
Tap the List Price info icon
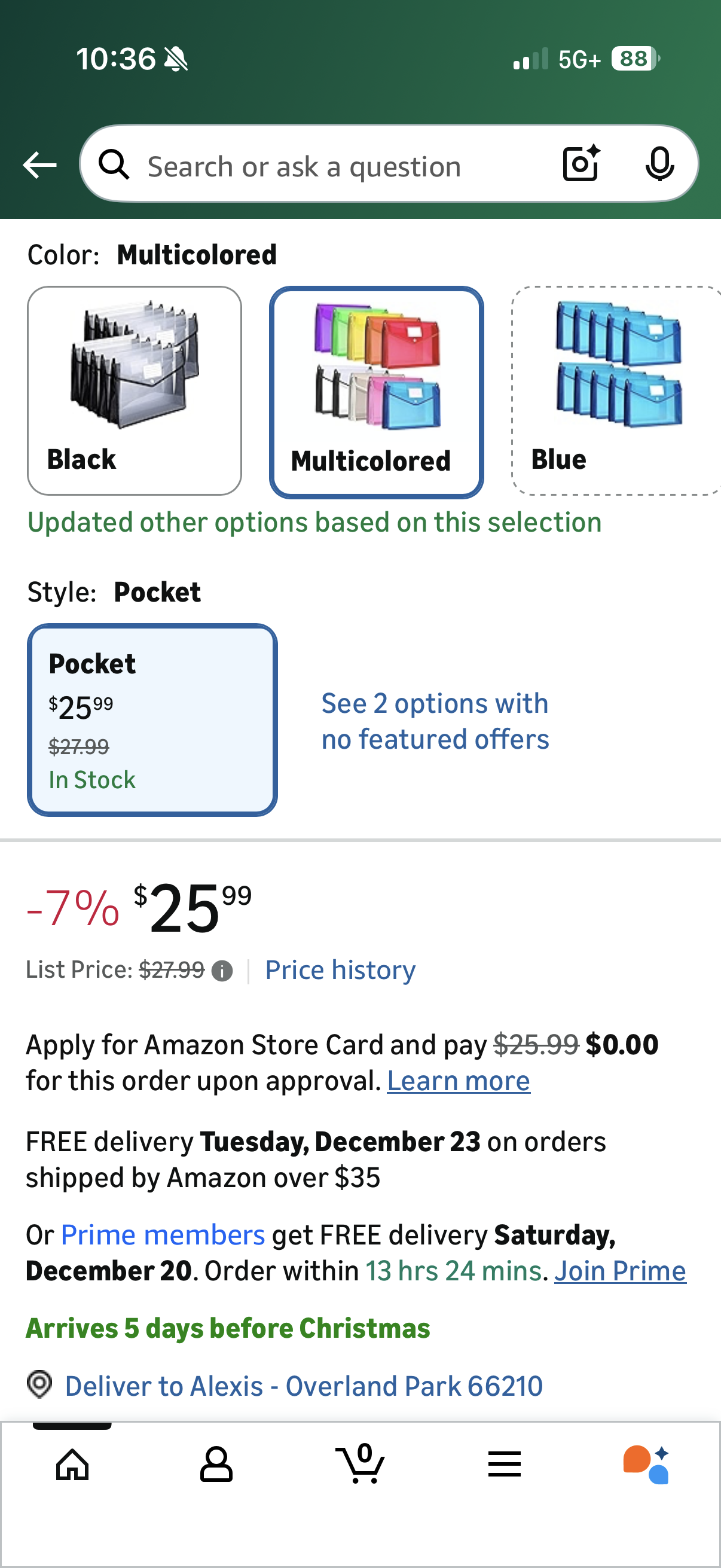click(222, 971)
